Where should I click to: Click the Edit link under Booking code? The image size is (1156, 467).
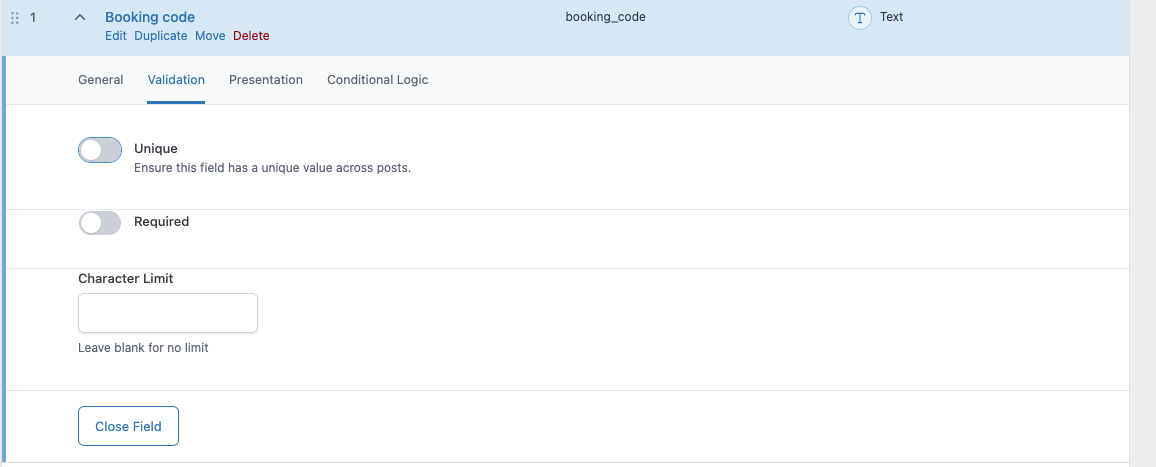(x=116, y=35)
